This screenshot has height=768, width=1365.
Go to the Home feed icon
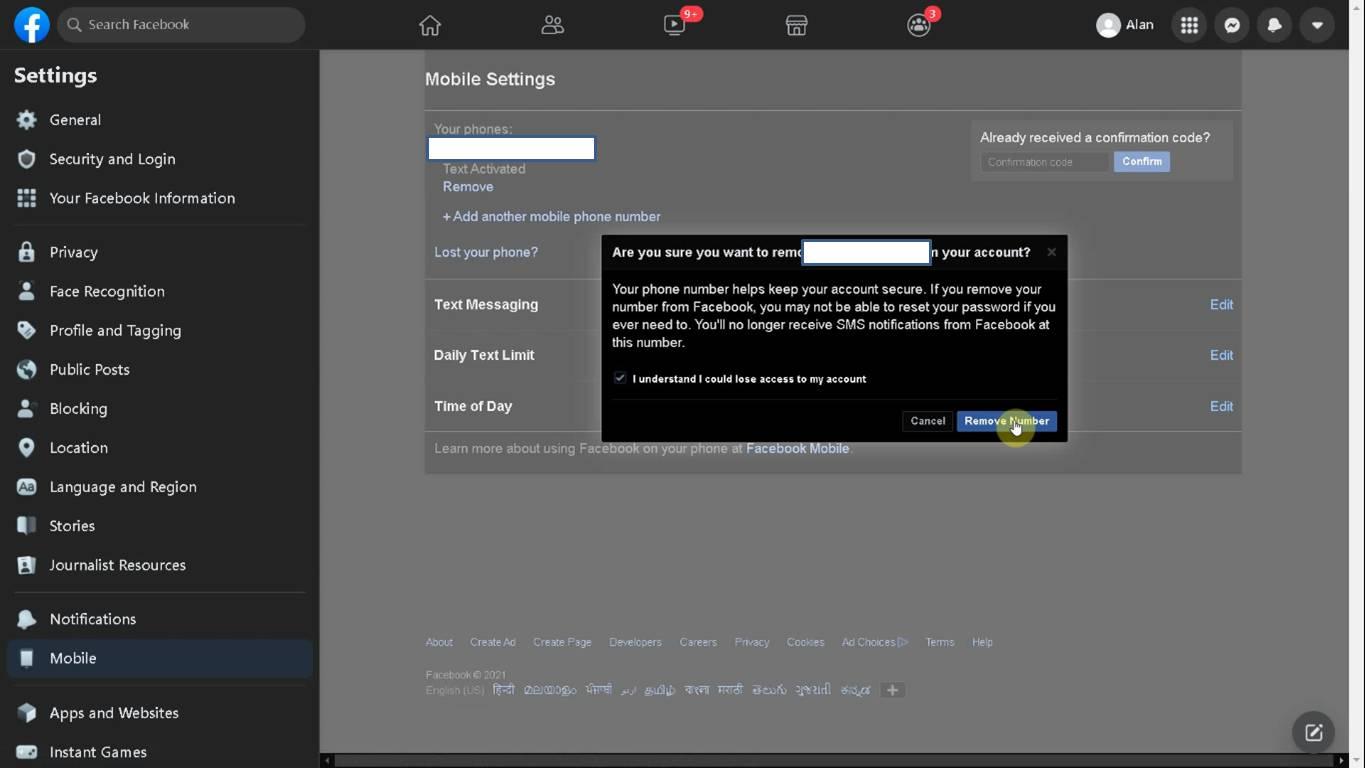click(430, 25)
